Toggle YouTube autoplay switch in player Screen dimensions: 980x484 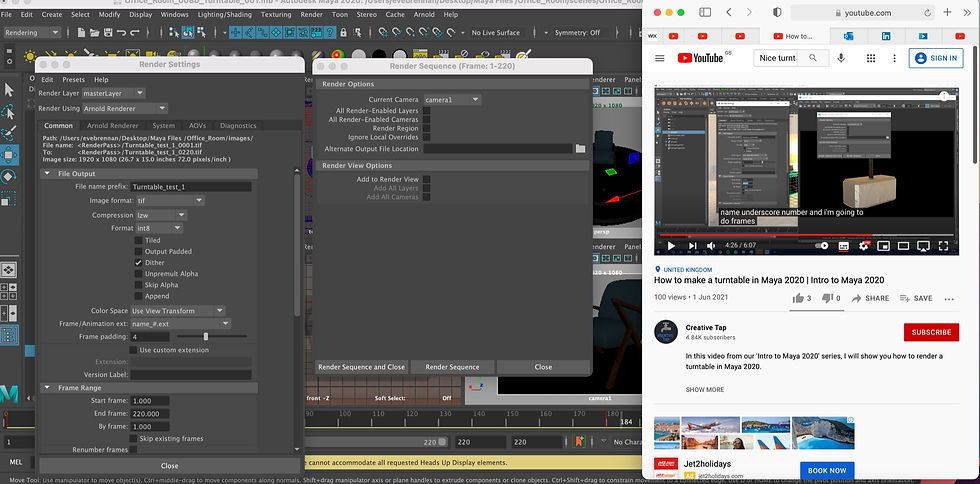pyautogui.click(x=822, y=246)
